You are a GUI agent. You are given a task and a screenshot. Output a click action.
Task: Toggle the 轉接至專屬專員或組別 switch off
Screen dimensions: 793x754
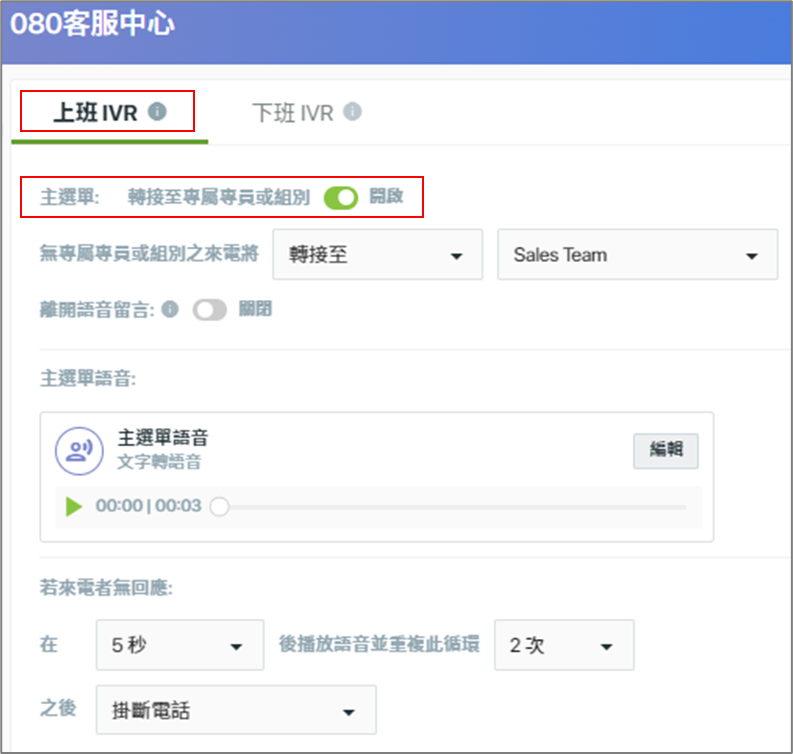click(x=341, y=197)
